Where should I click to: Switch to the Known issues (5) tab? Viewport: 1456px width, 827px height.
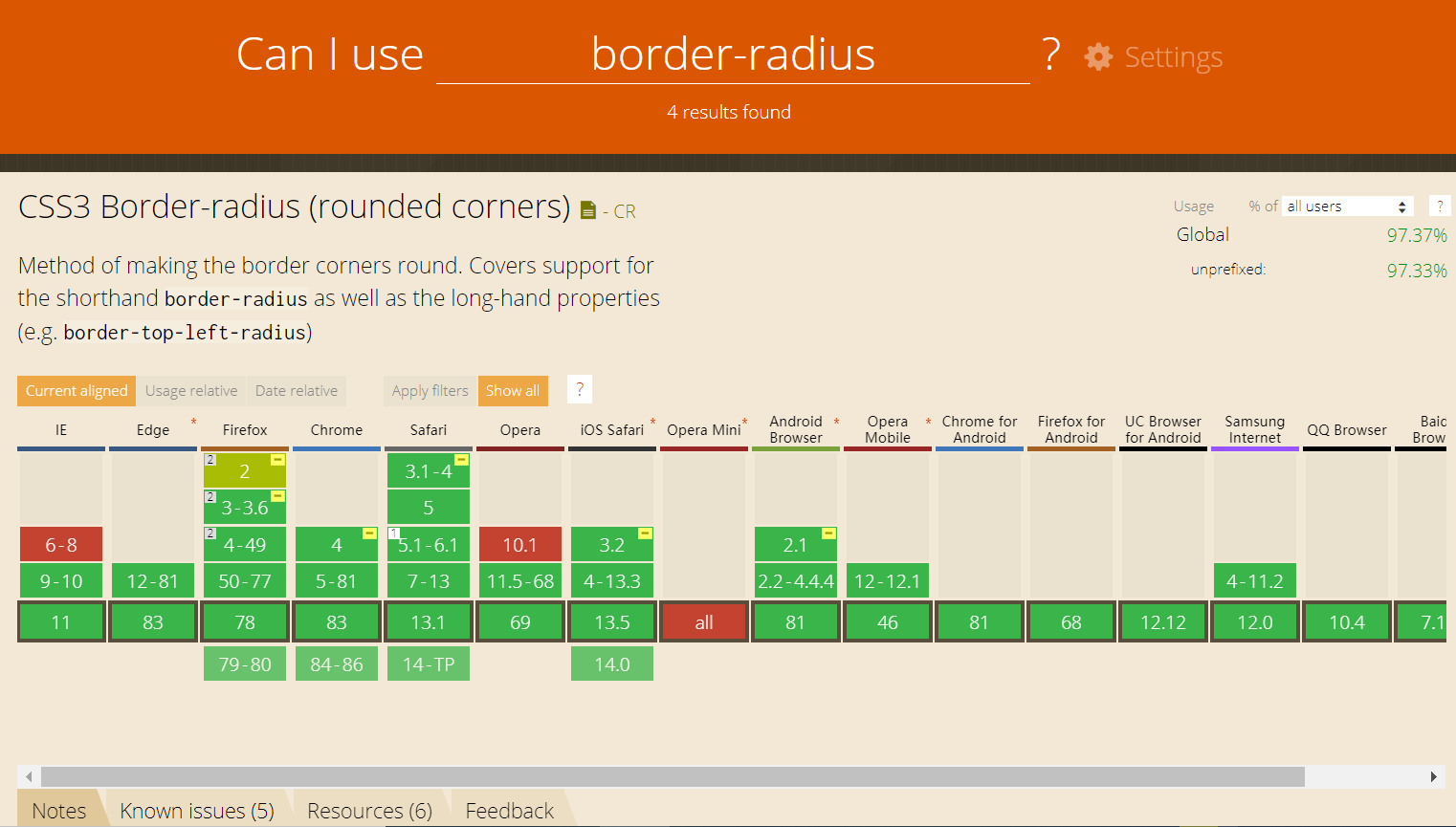click(197, 811)
